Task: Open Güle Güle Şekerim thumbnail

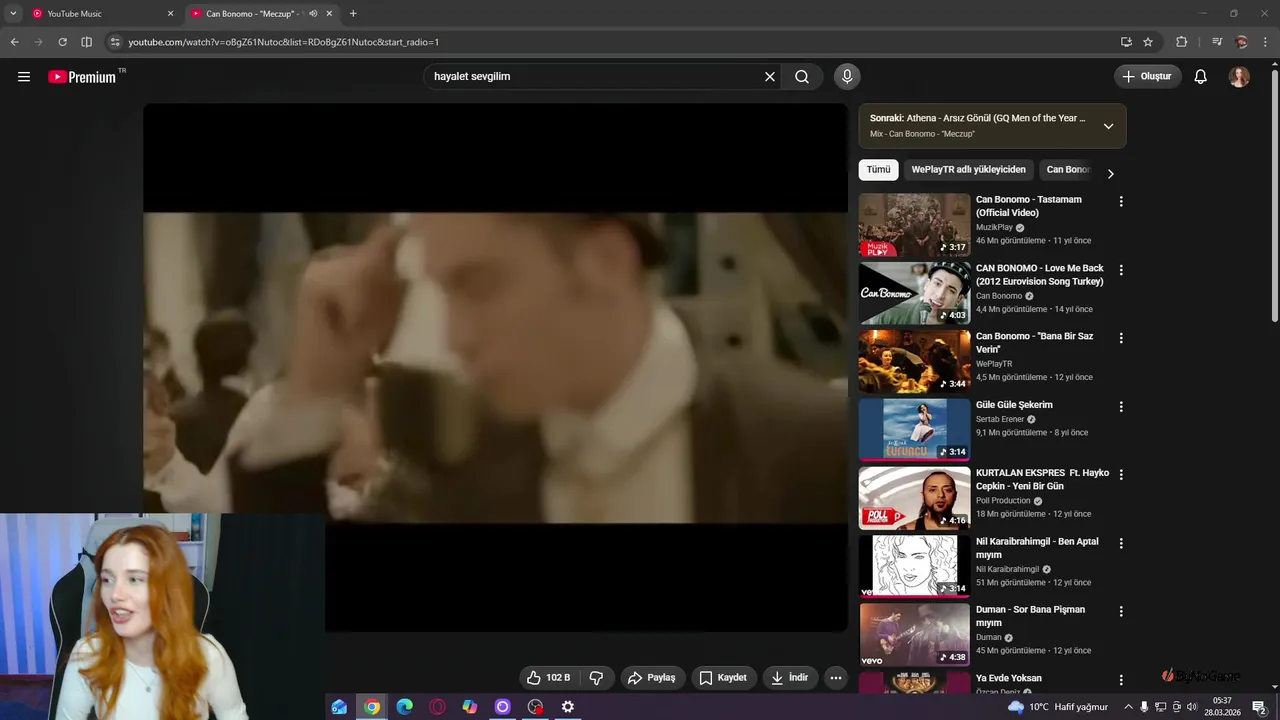Action: pyautogui.click(x=914, y=430)
